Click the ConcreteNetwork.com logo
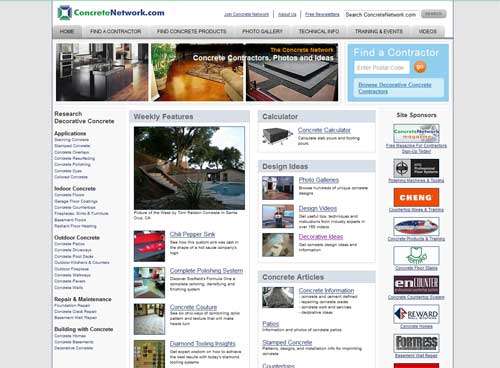Screen dimensions: 500x368 (111, 13)
